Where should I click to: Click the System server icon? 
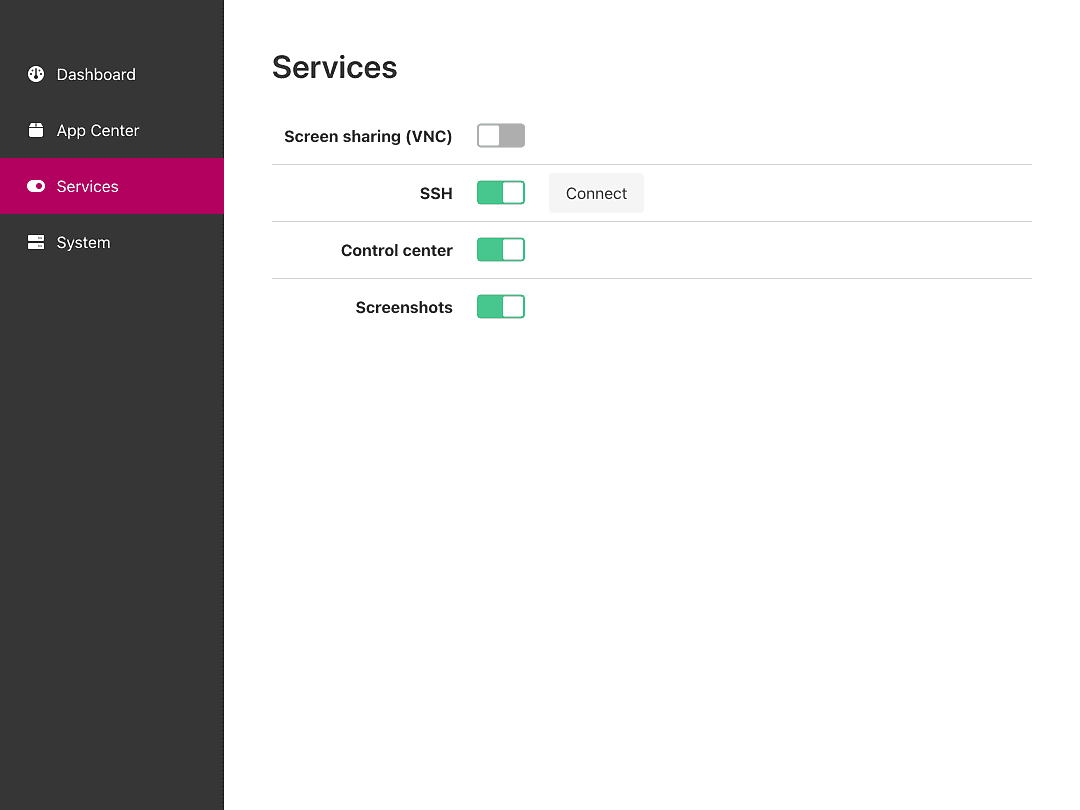pyautogui.click(x=36, y=242)
